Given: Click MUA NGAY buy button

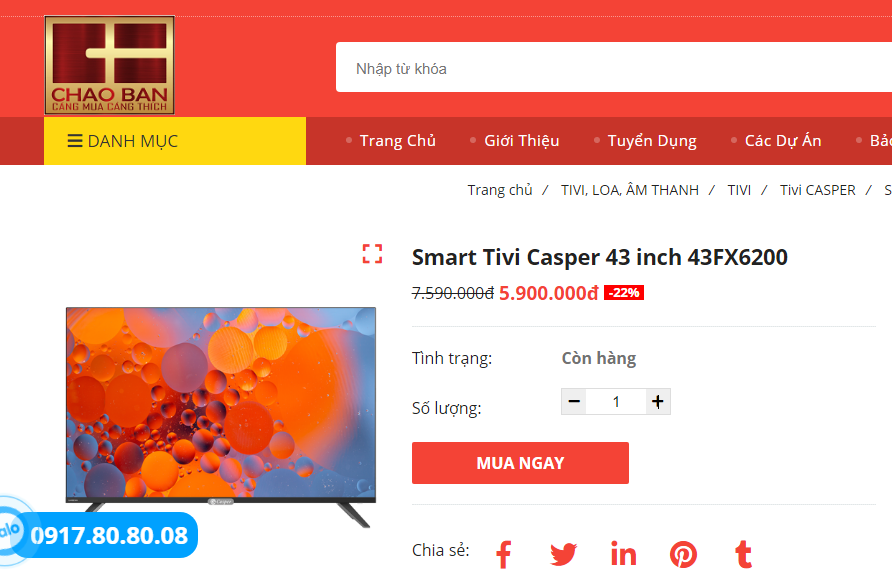Looking at the screenshot, I should pyautogui.click(x=520, y=463).
